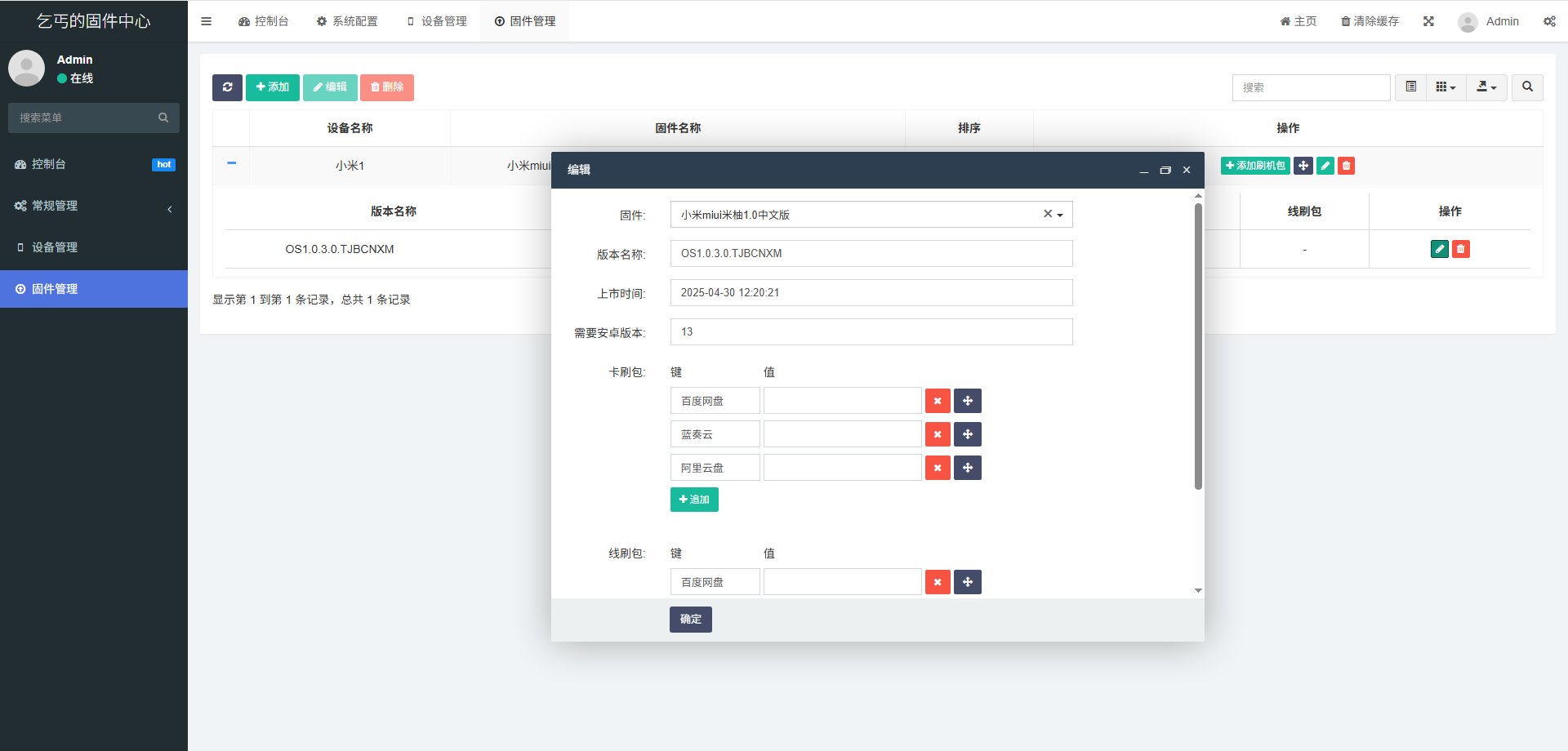This screenshot has height=751, width=1568.
Task: Open 设备管理 in the sidebar
Action: click(x=94, y=247)
